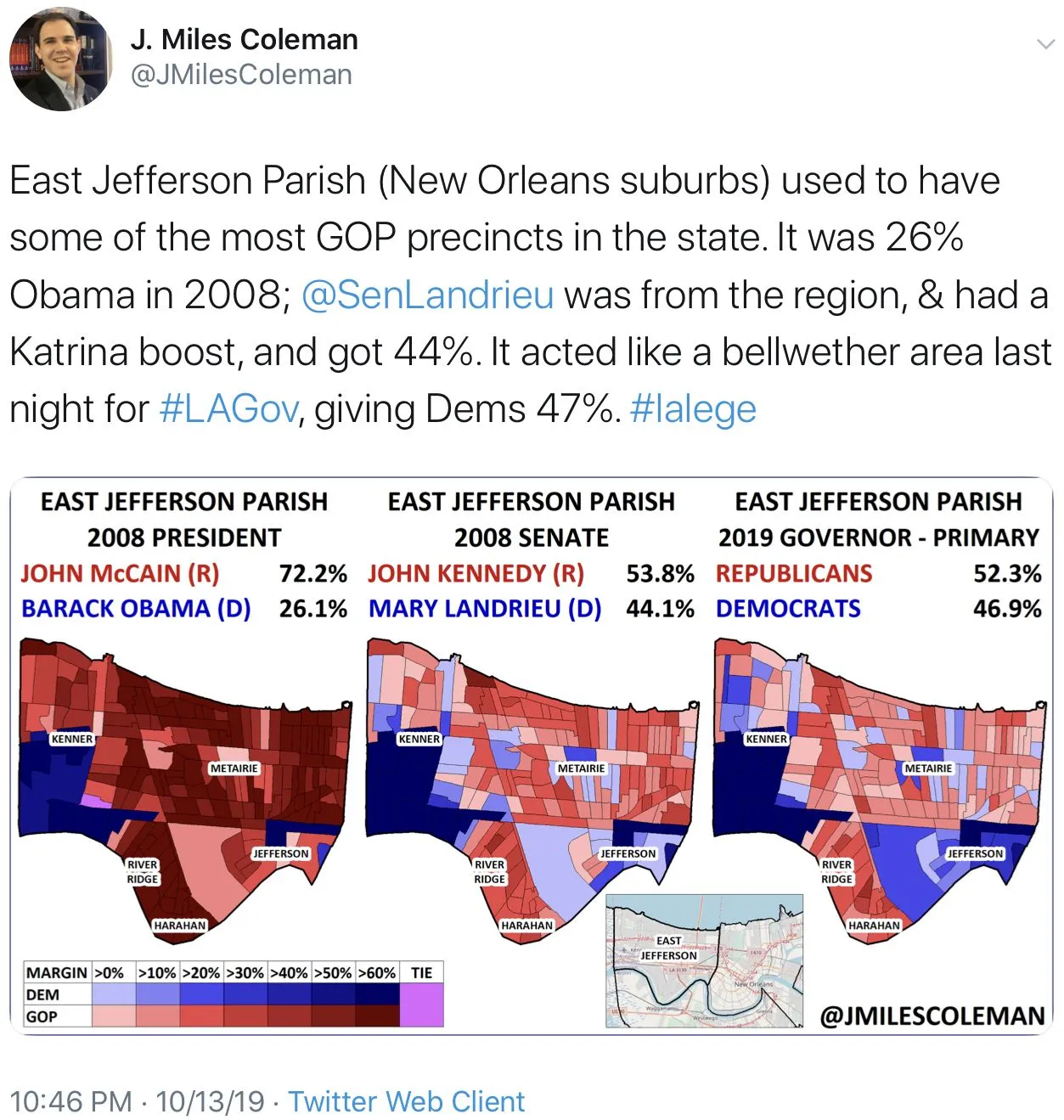Click the 10:46 PM · 10/13/19 timestamp

click(137, 1101)
